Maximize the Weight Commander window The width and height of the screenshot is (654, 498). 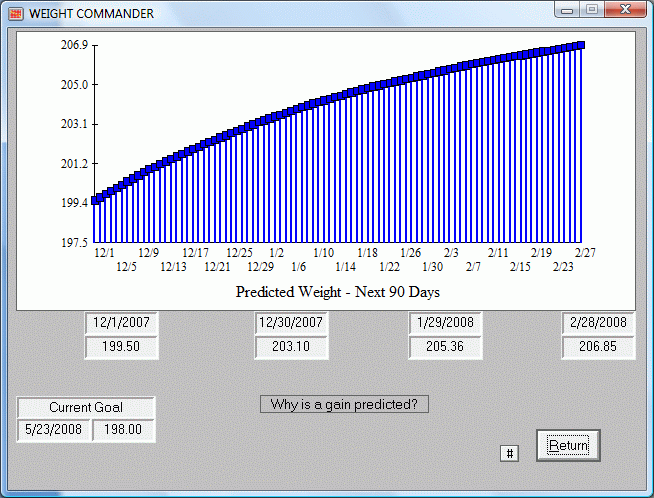tap(591, 11)
